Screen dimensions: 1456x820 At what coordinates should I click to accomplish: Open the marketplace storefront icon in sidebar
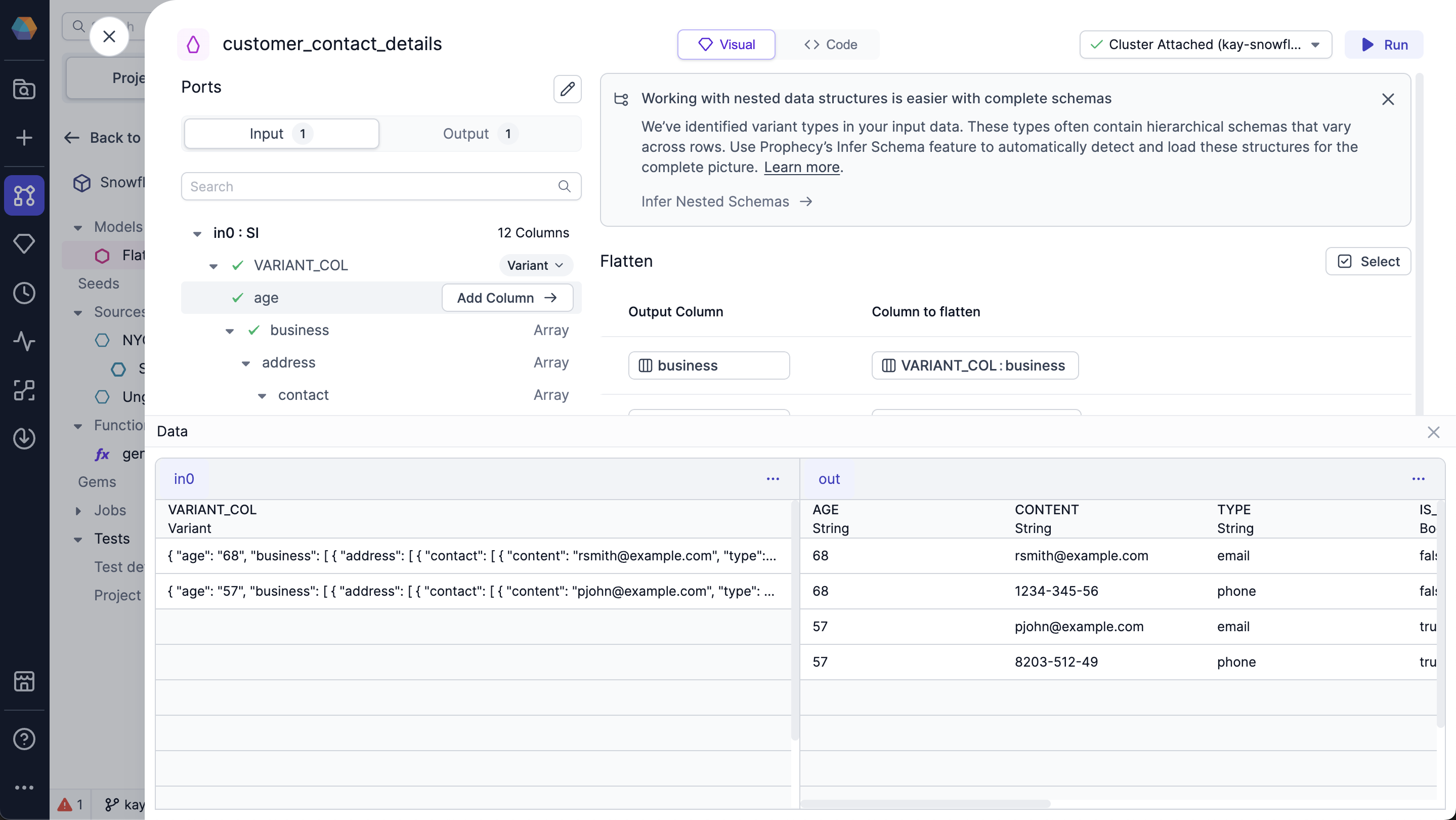(24, 681)
